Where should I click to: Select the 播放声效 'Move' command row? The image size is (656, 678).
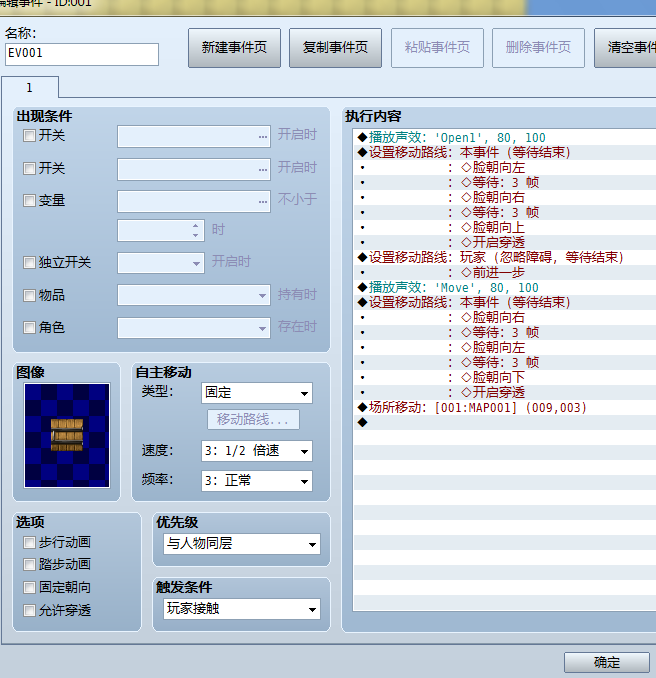click(x=505, y=288)
